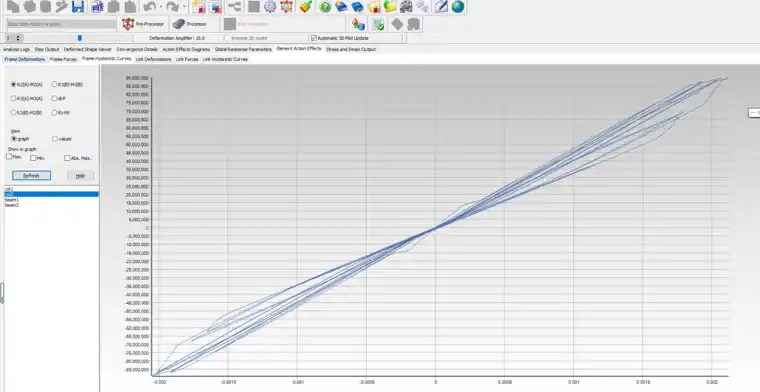Select the R2(A)-M2(A) radio button
The height and width of the screenshot is (392, 760).
click(14, 84)
